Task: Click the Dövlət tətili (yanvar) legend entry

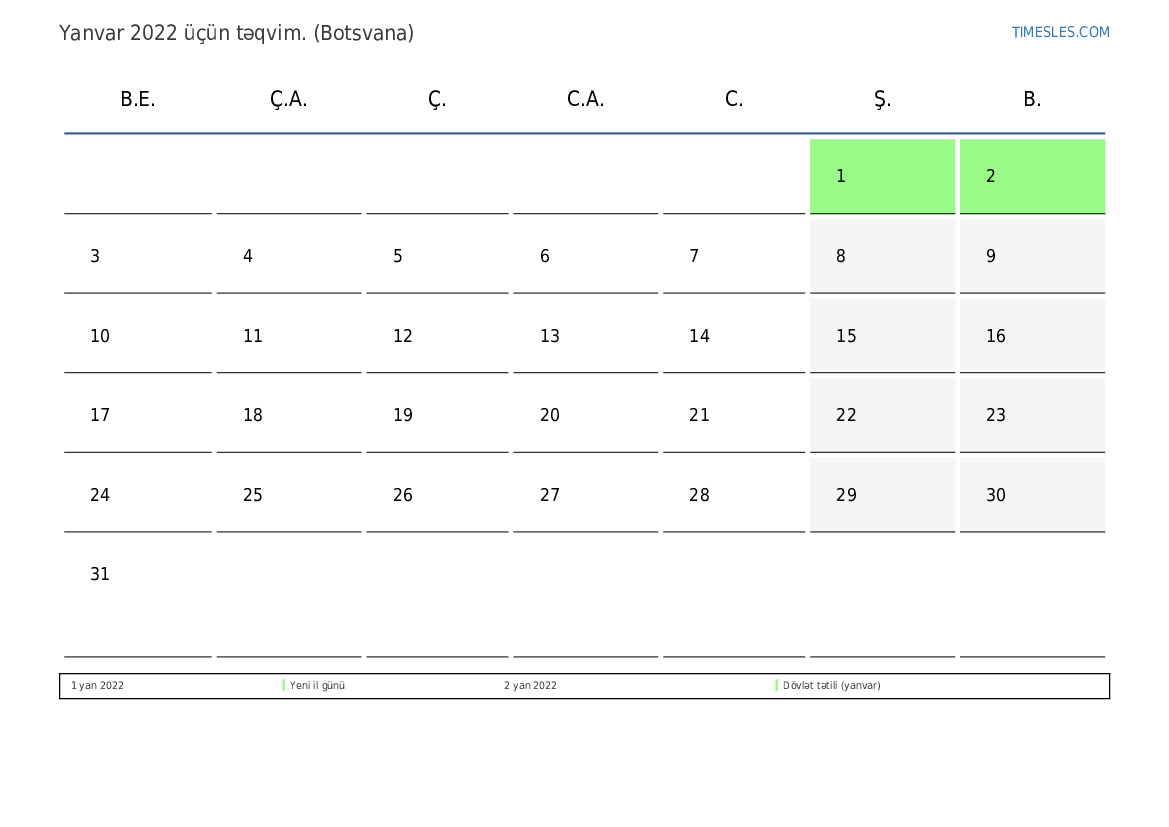Action: point(831,686)
